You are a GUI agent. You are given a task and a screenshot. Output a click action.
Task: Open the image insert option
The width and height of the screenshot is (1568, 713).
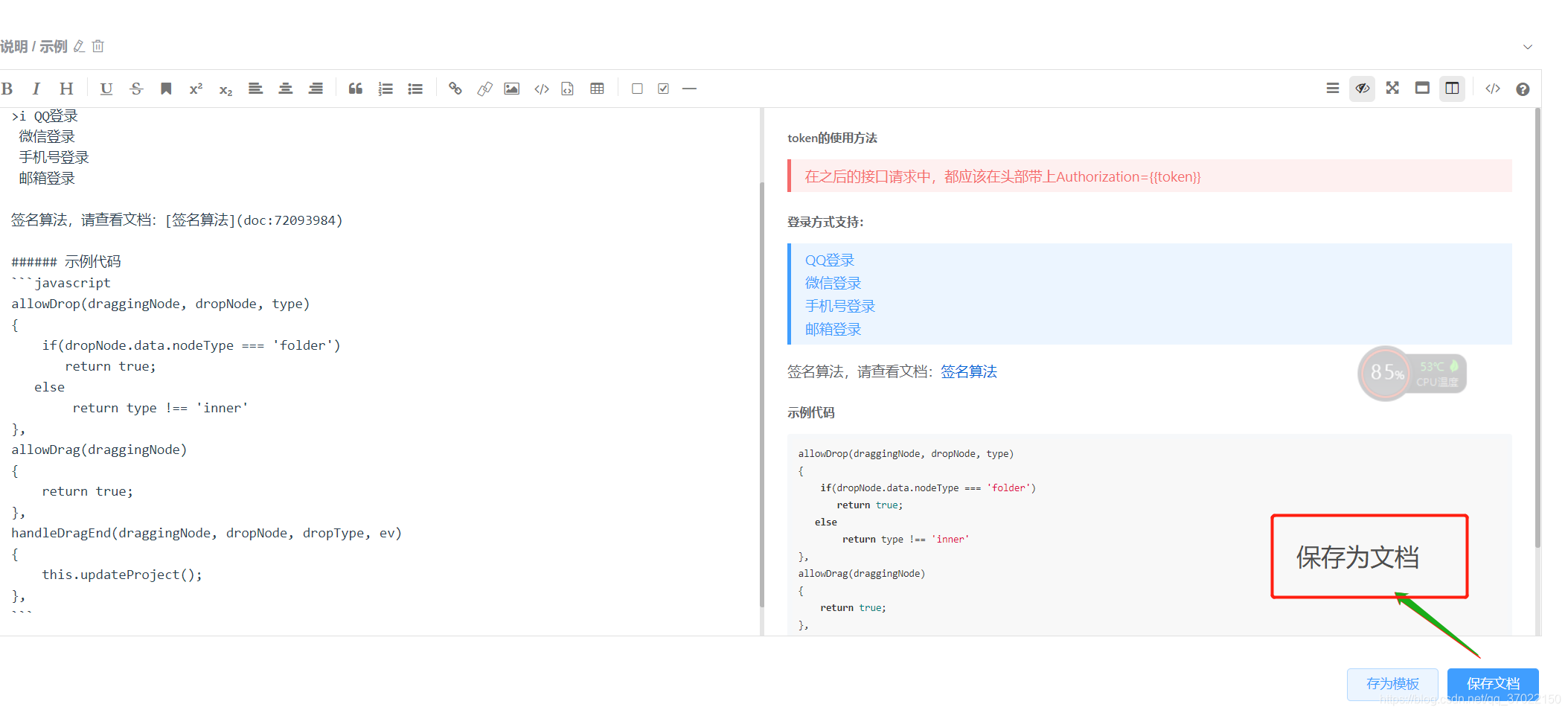click(x=511, y=89)
